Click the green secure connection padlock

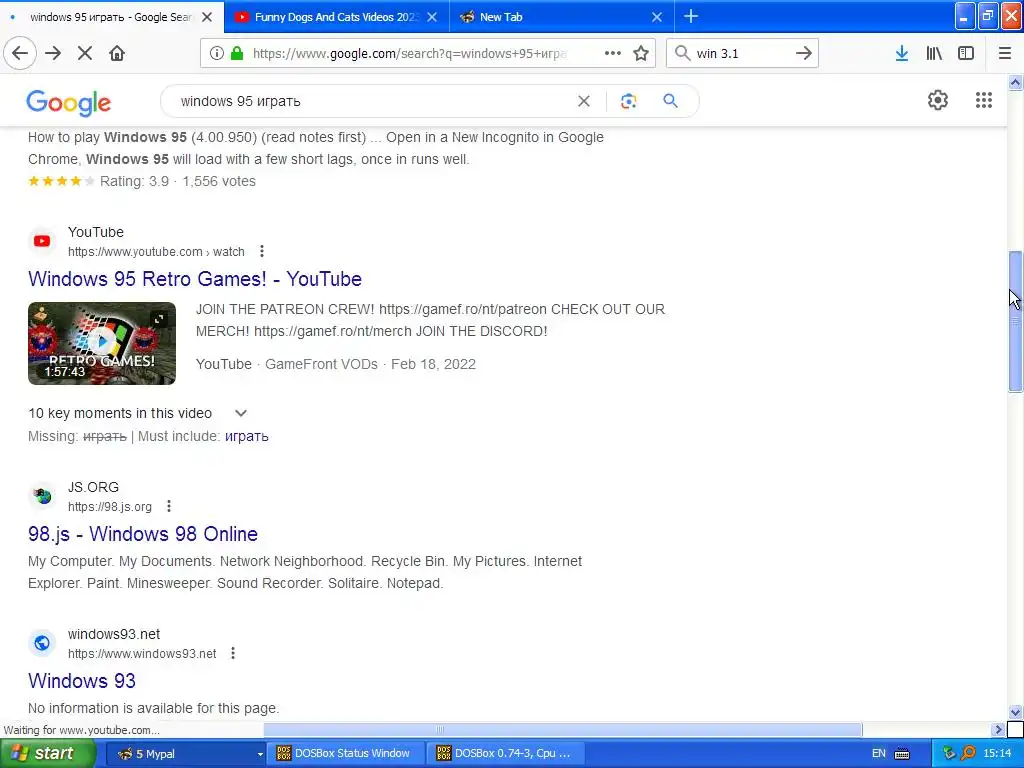click(x=237, y=54)
